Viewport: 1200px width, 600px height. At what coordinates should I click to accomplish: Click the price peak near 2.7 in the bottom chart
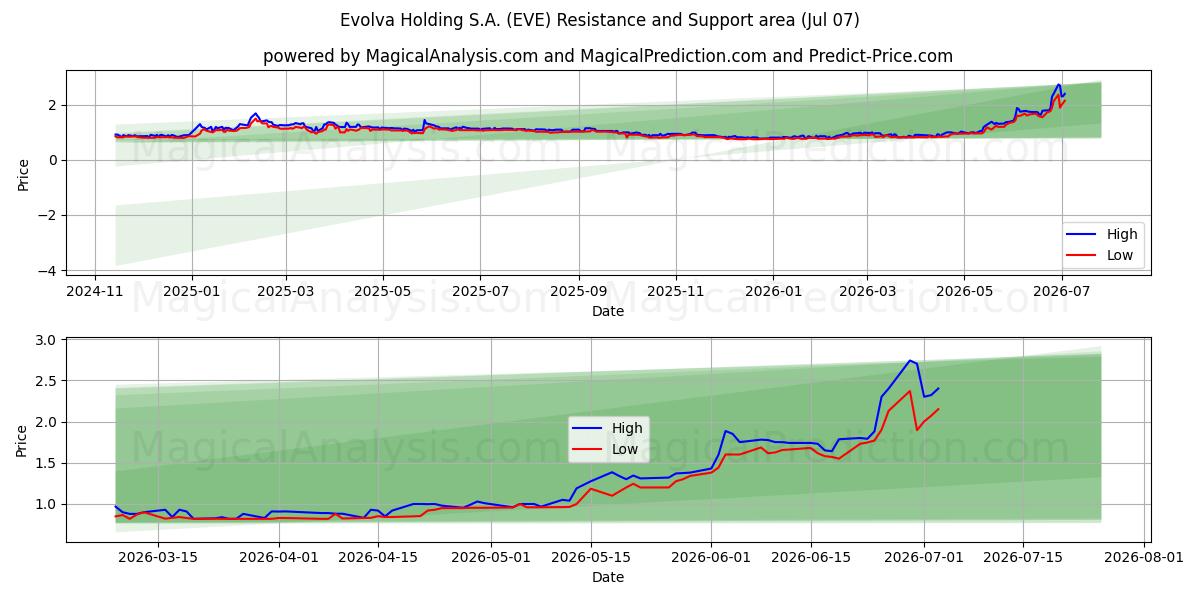tap(910, 361)
